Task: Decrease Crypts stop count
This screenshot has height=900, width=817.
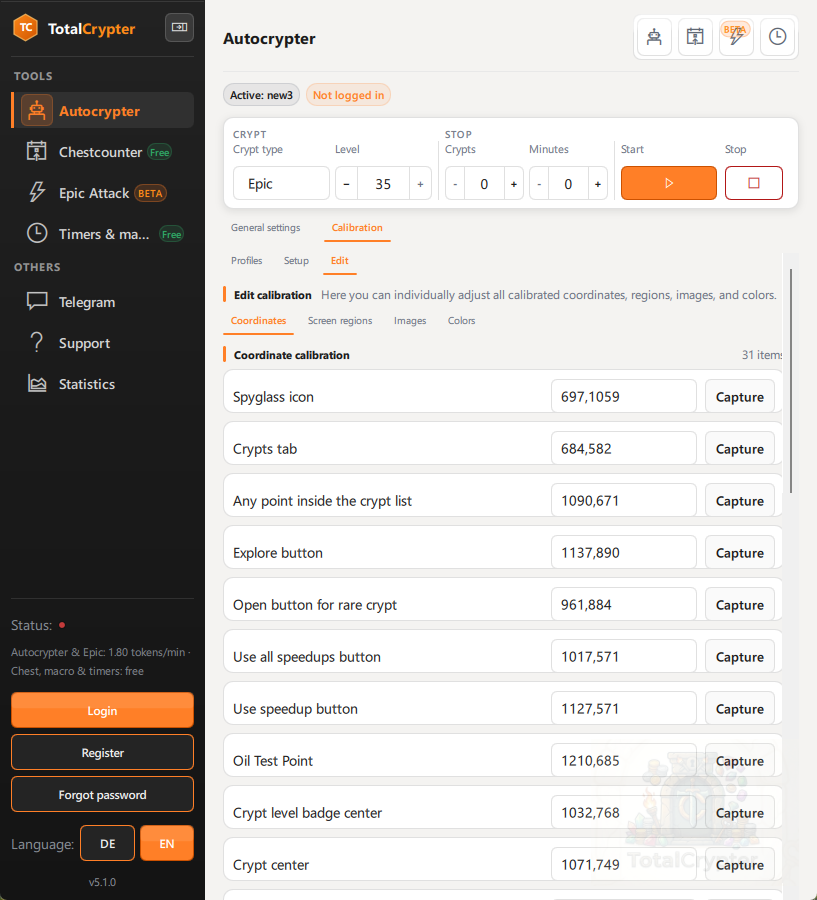Action: pyautogui.click(x=455, y=184)
